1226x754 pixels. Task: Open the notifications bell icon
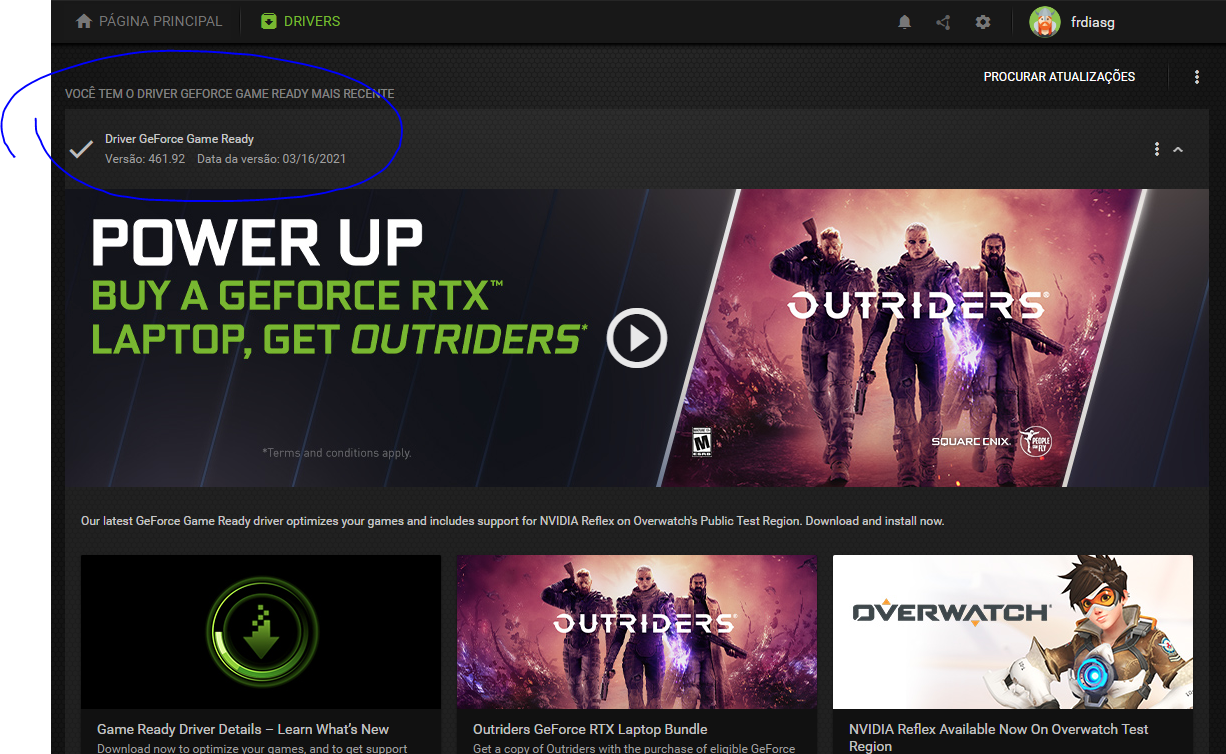pyautogui.click(x=905, y=22)
